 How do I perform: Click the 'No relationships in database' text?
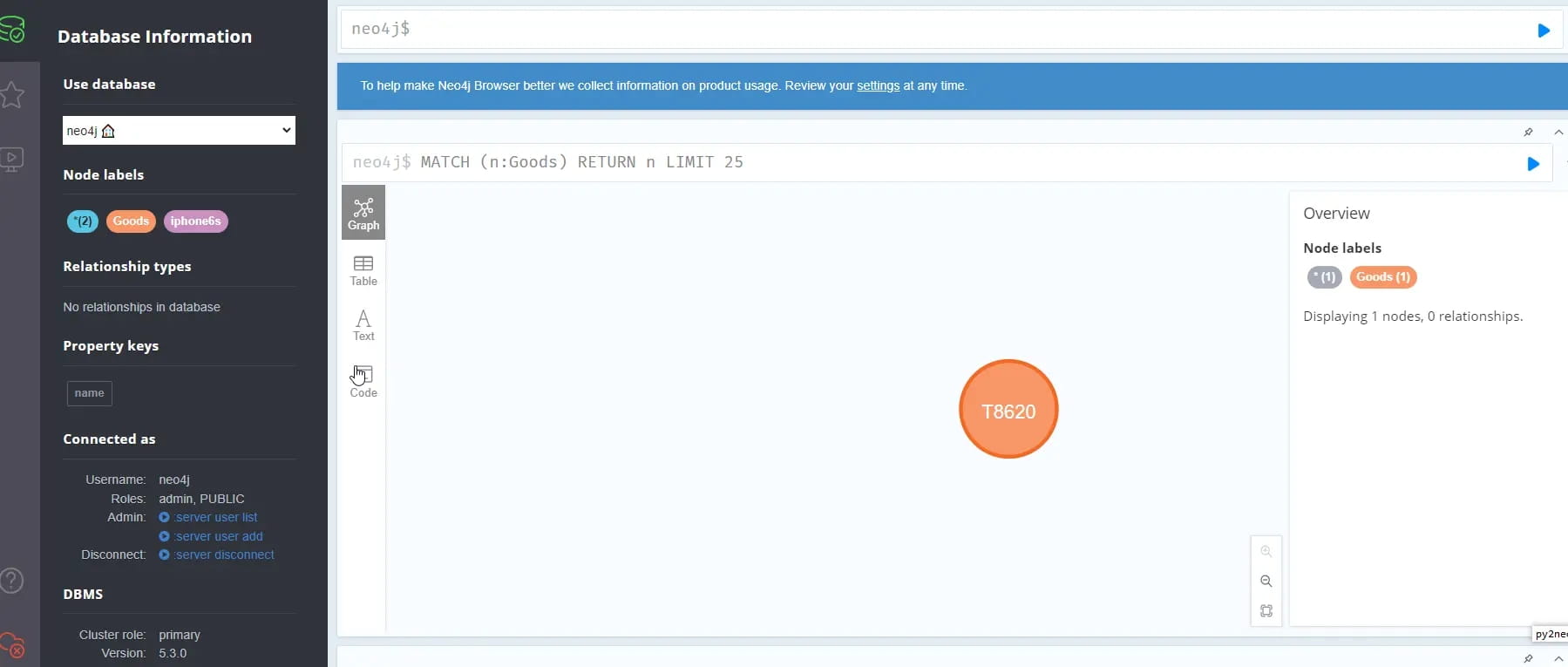point(141,307)
